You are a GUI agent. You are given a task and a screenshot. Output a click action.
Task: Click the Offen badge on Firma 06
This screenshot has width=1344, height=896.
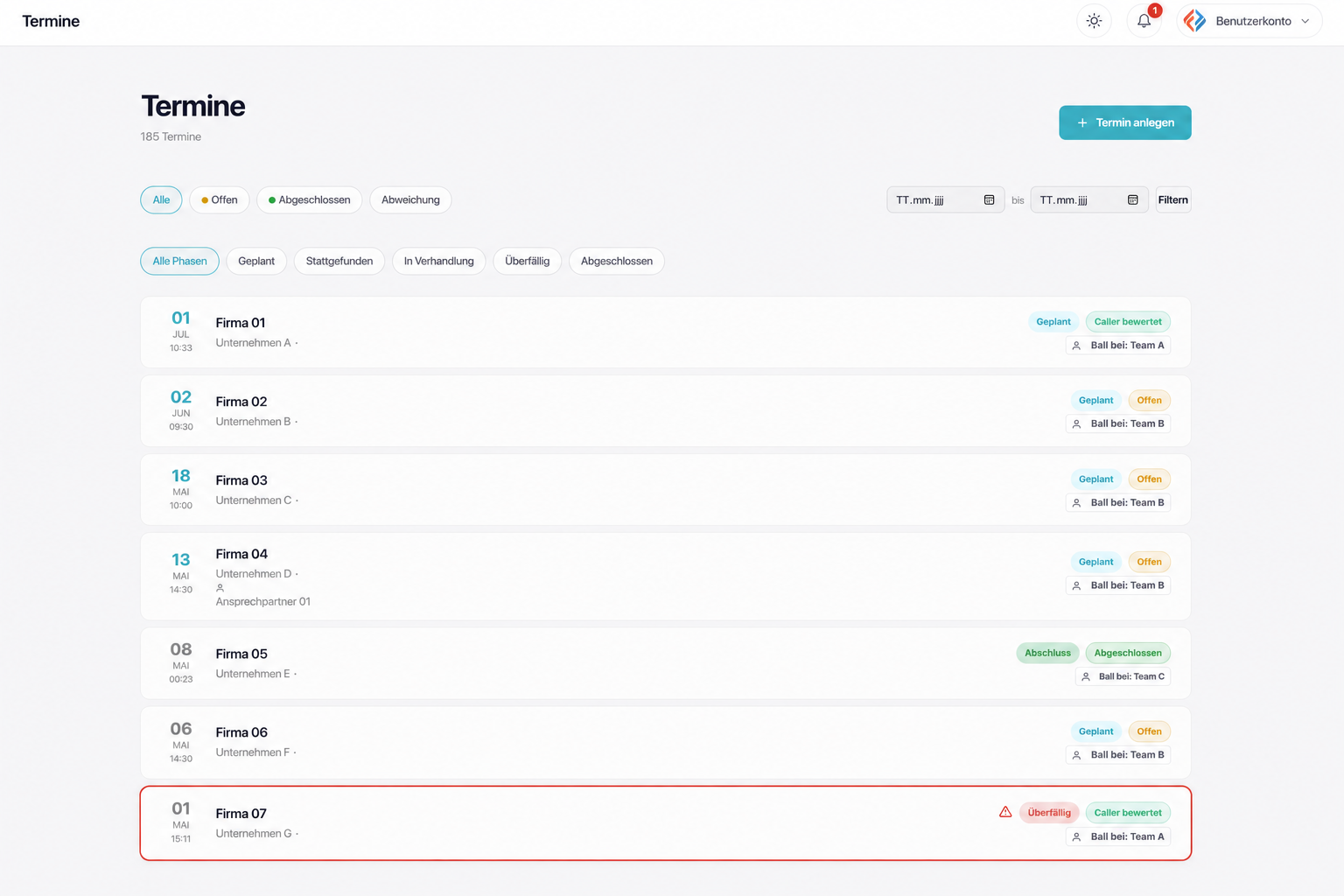pos(1149,731)
